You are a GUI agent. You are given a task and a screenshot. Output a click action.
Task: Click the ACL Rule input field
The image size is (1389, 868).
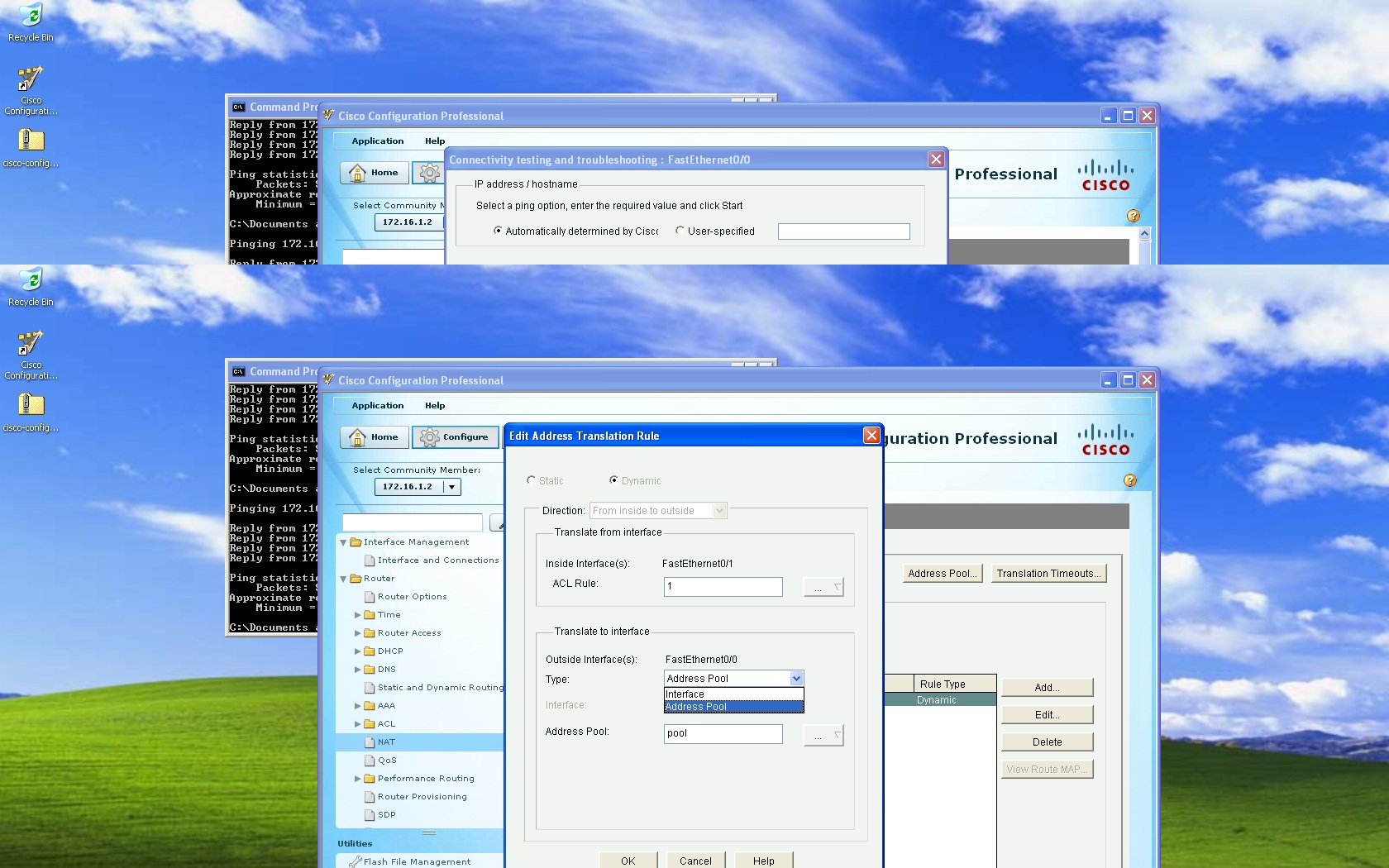coord(723,586)
